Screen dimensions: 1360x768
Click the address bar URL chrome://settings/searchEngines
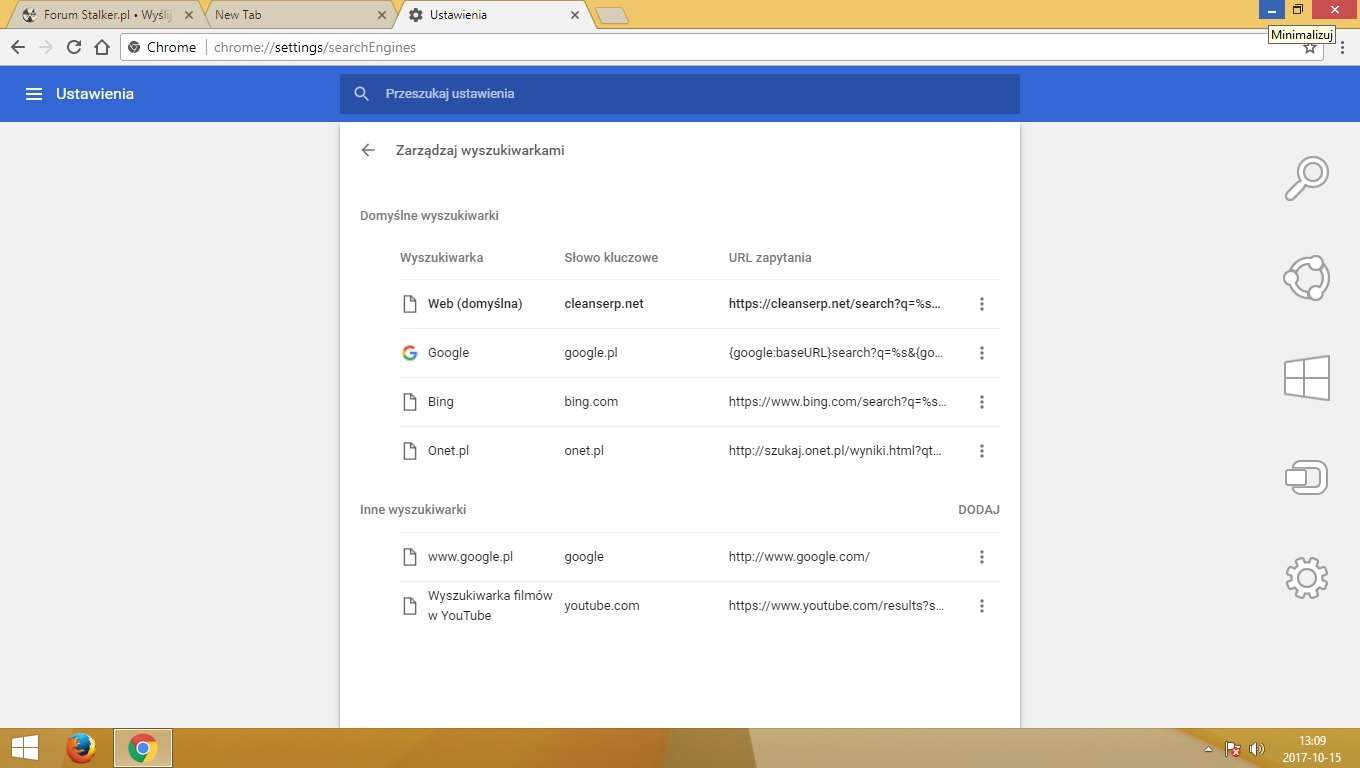click(x=315, y=47)
